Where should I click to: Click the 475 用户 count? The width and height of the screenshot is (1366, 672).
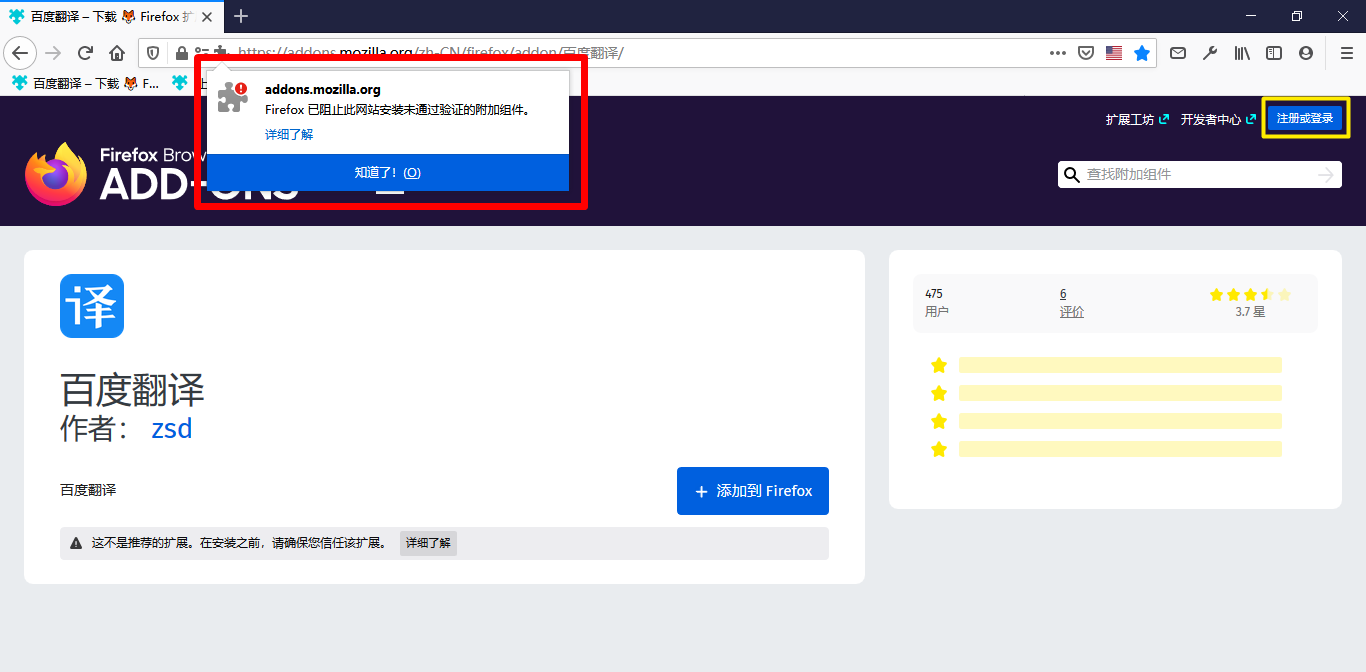[x=937, y=303]
